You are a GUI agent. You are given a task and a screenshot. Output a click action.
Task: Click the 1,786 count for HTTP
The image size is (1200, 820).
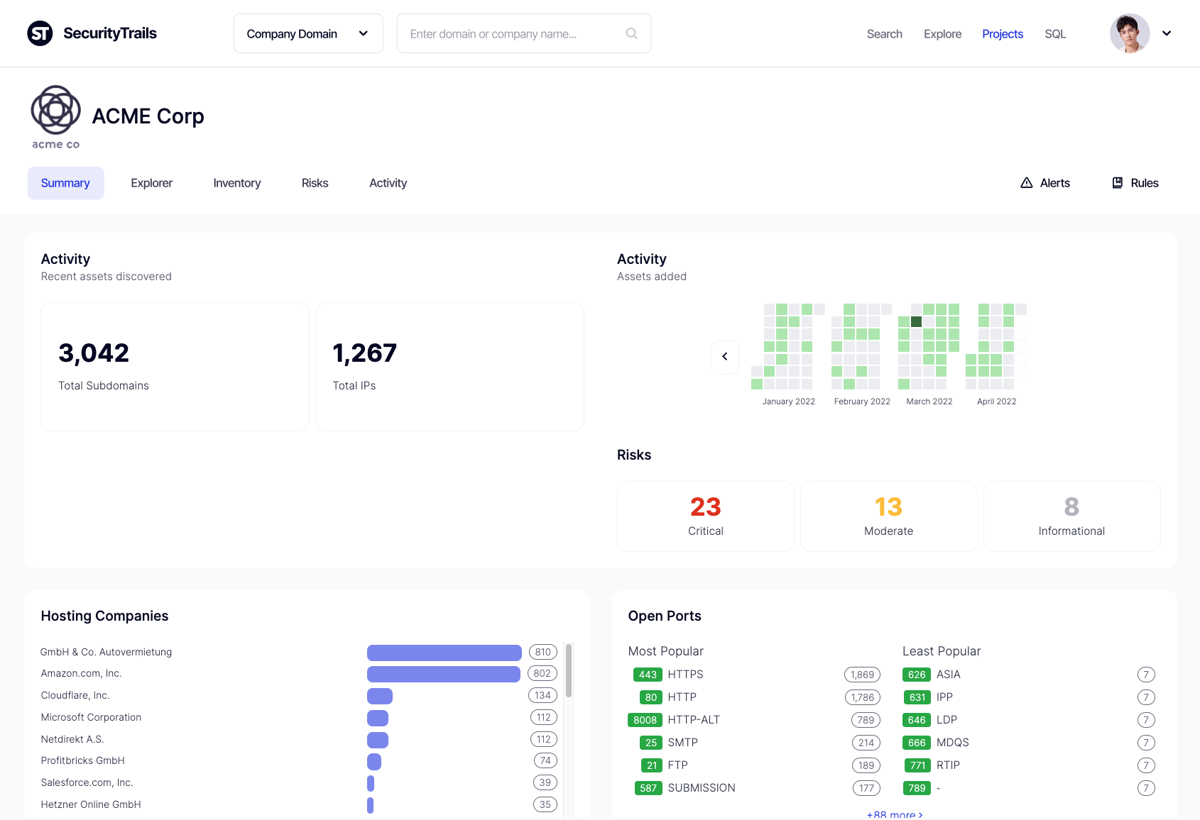(862, 697)
